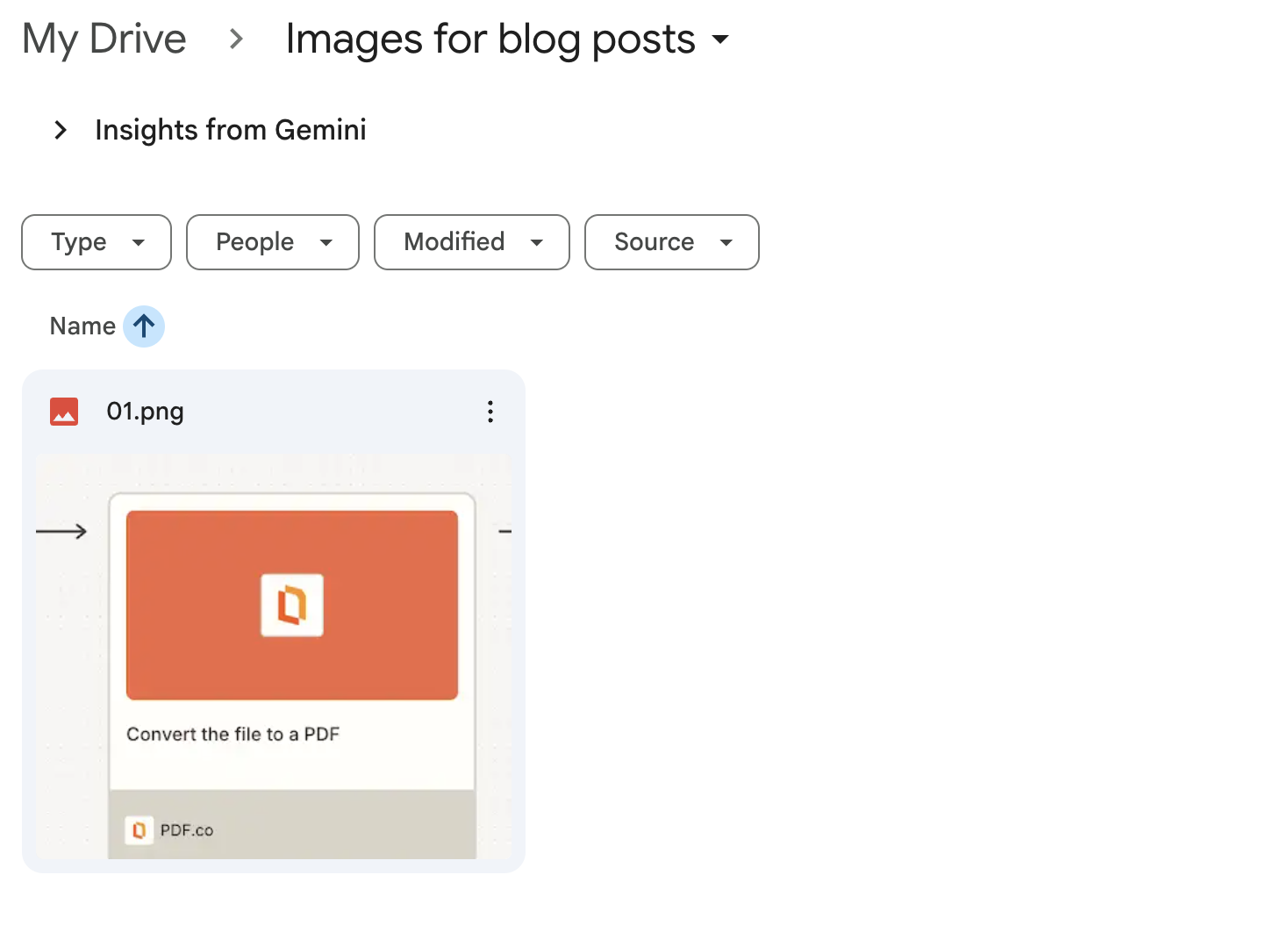The image size is (1288, 925).
Task: Click the Name column label to sort
Action: coord(82,326)
